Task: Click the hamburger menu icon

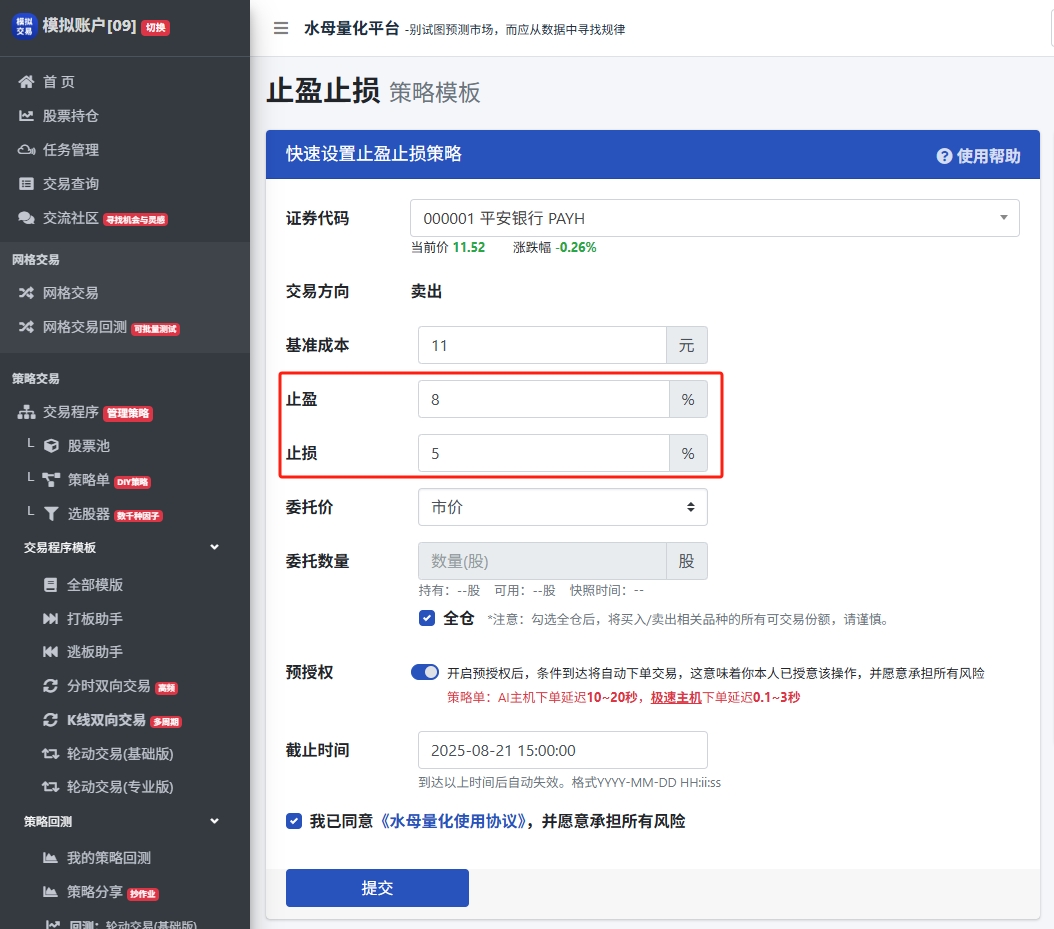Action: pyautogui.click(x=281, y=28)
